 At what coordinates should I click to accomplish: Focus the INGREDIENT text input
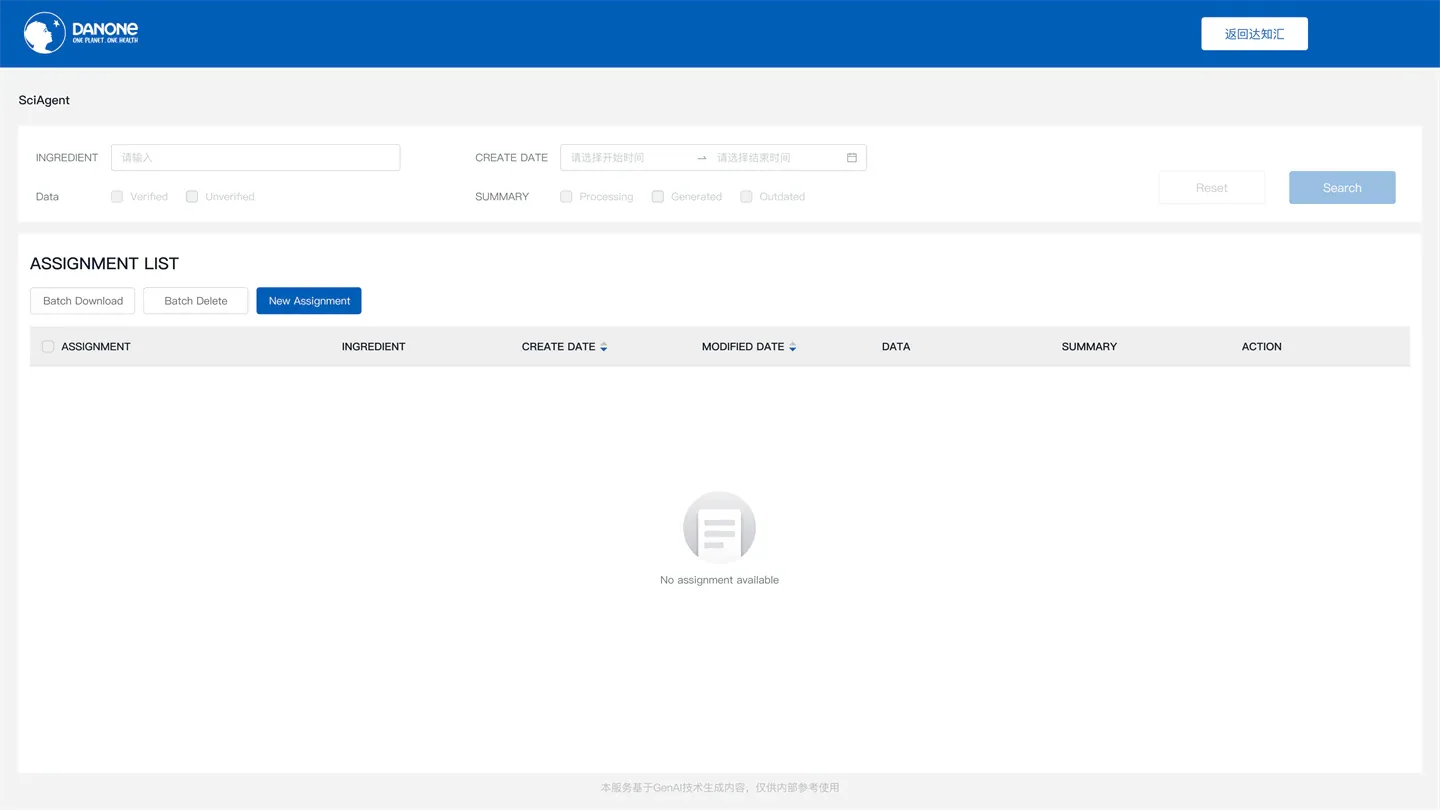point(255,157)
